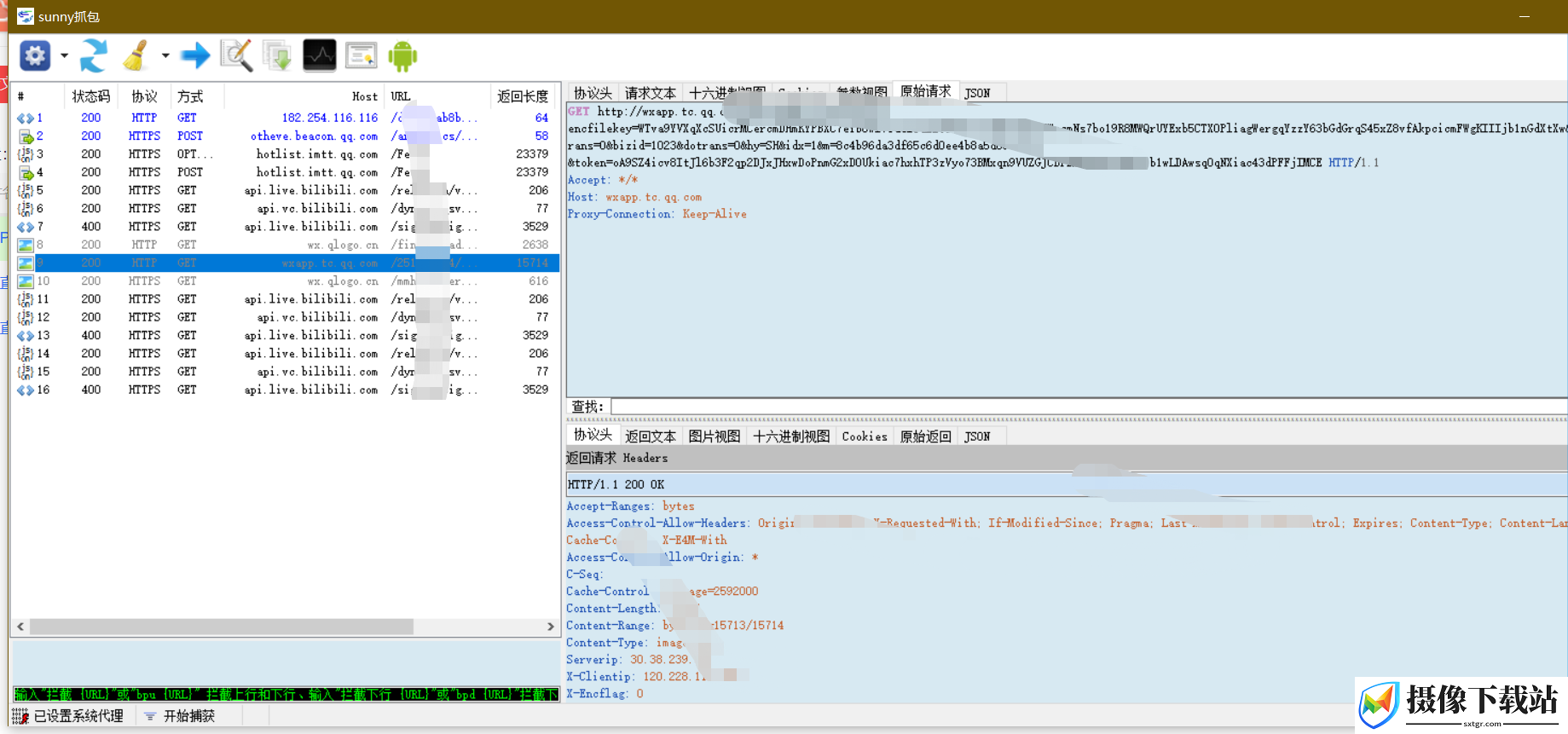Click the request list scrollbar left arrow
Viewport: 1568px width, 734px height.
pos(20,627)
